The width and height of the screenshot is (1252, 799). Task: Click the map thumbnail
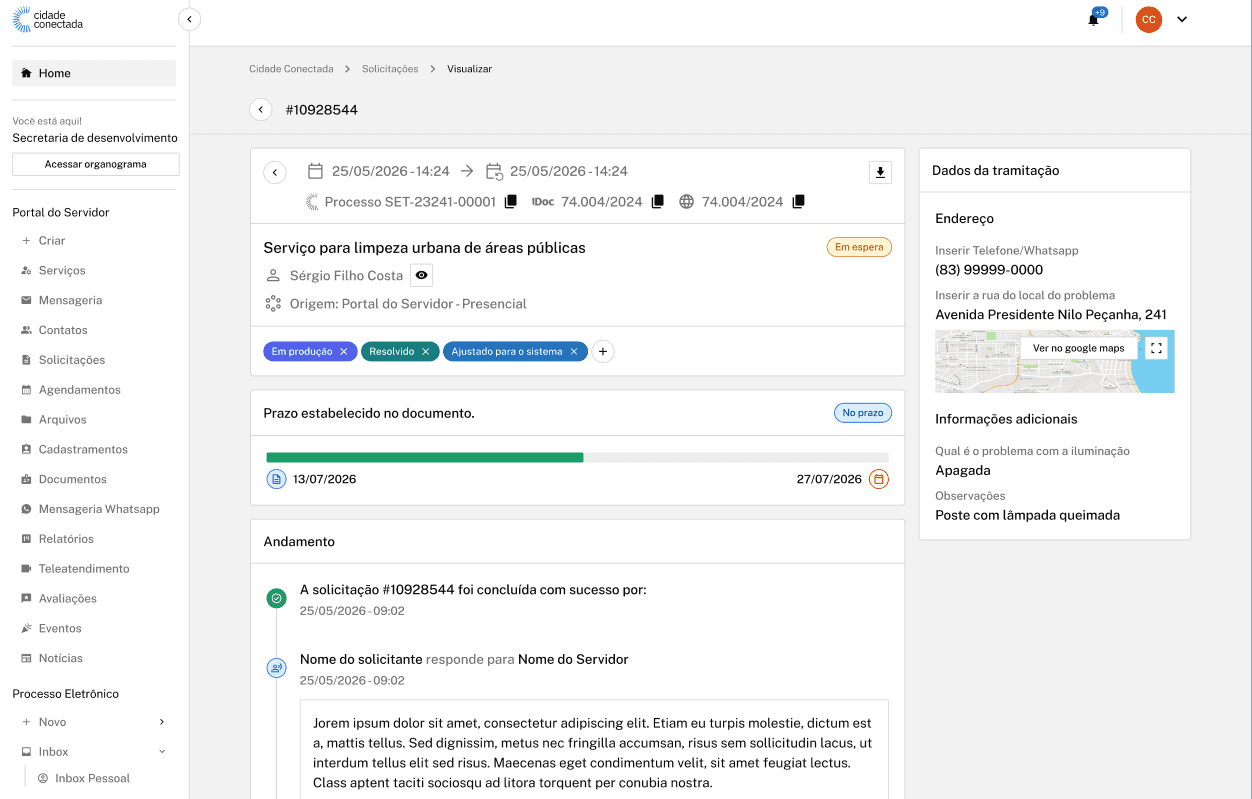click(1055, 361)
